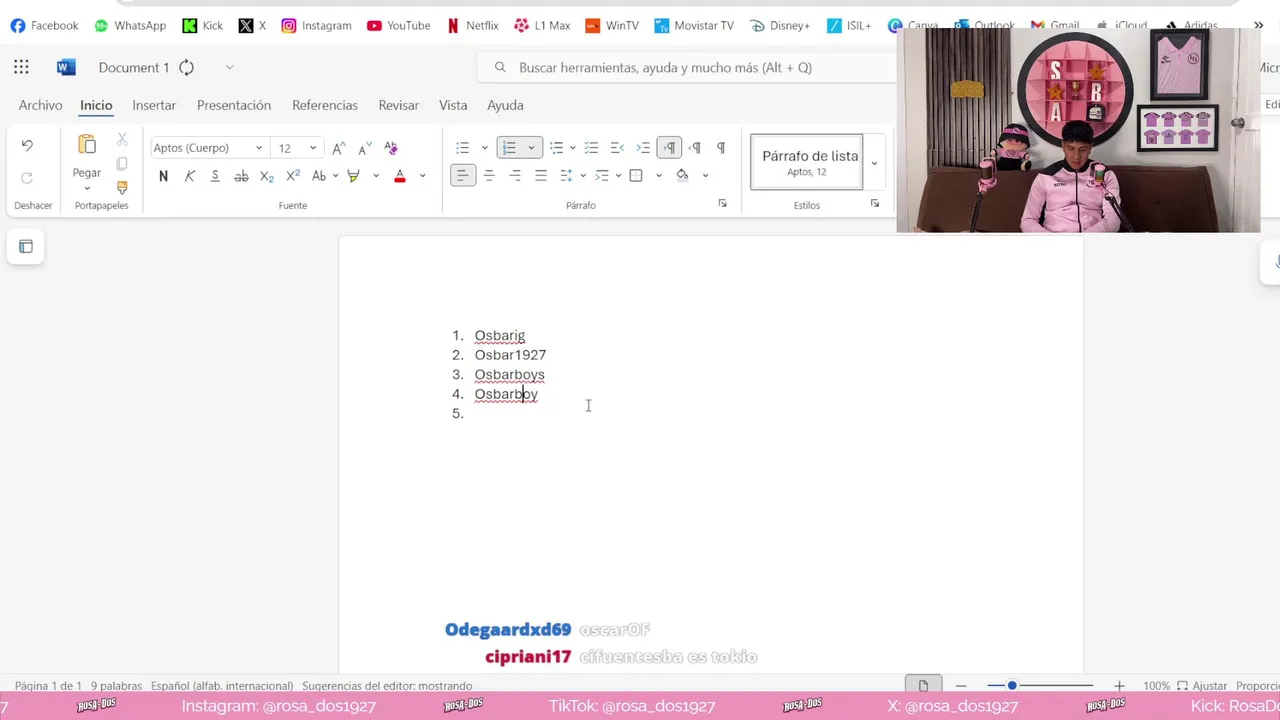This screenshot has height=720, width=1280.
Task: Click the Redo arrow icon
Action: (27, 178)
